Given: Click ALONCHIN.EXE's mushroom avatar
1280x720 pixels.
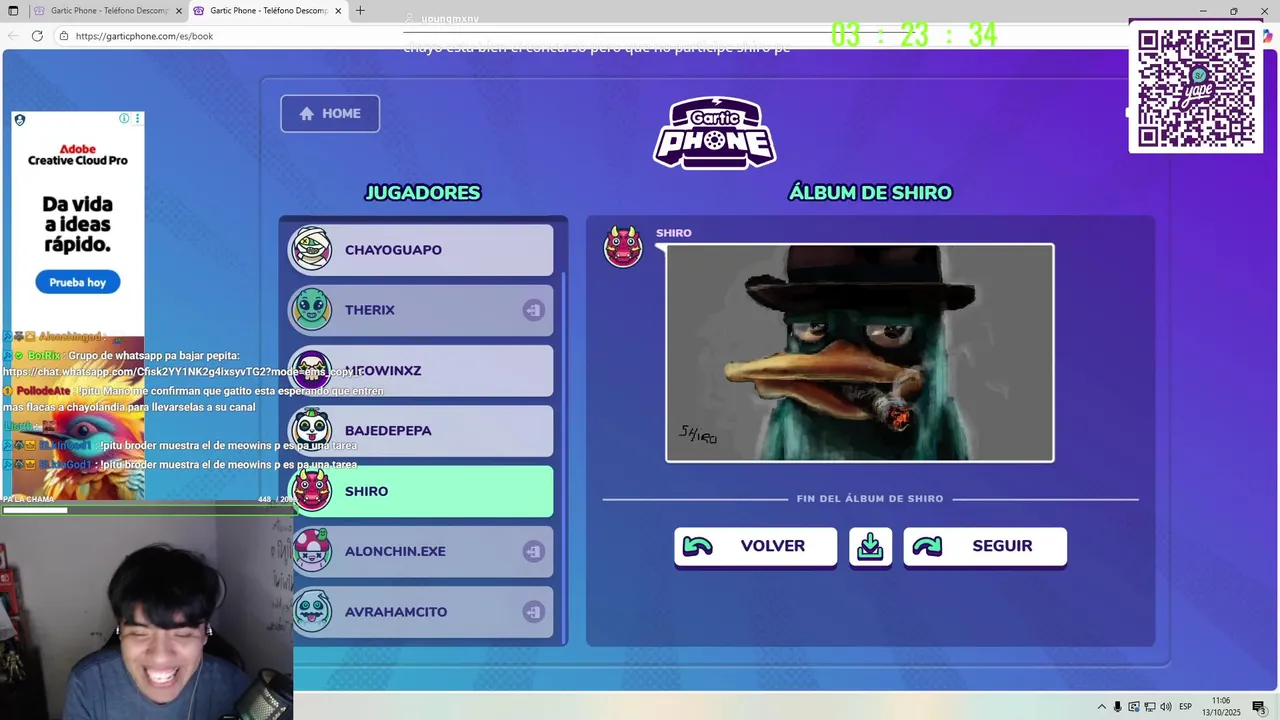Looking at the screenshot, I should pyautogui.click(x=312, y=551).
